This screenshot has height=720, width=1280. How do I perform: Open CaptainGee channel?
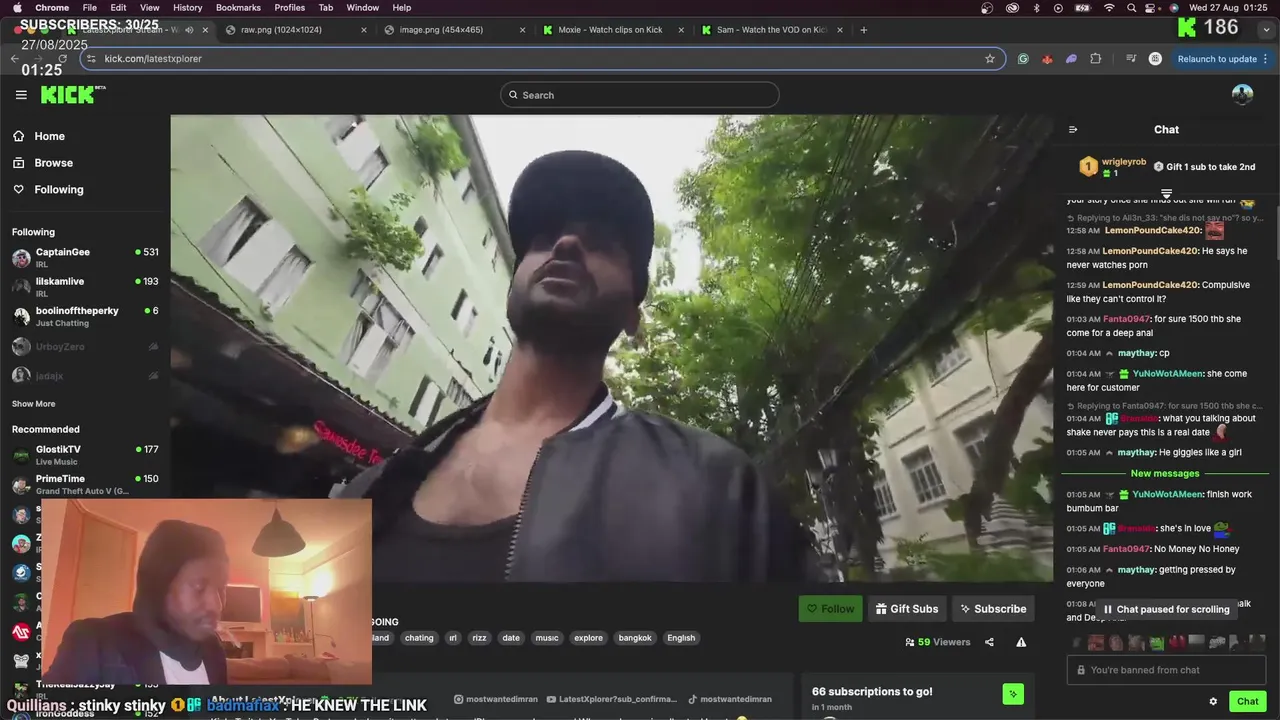click(85, 257)
